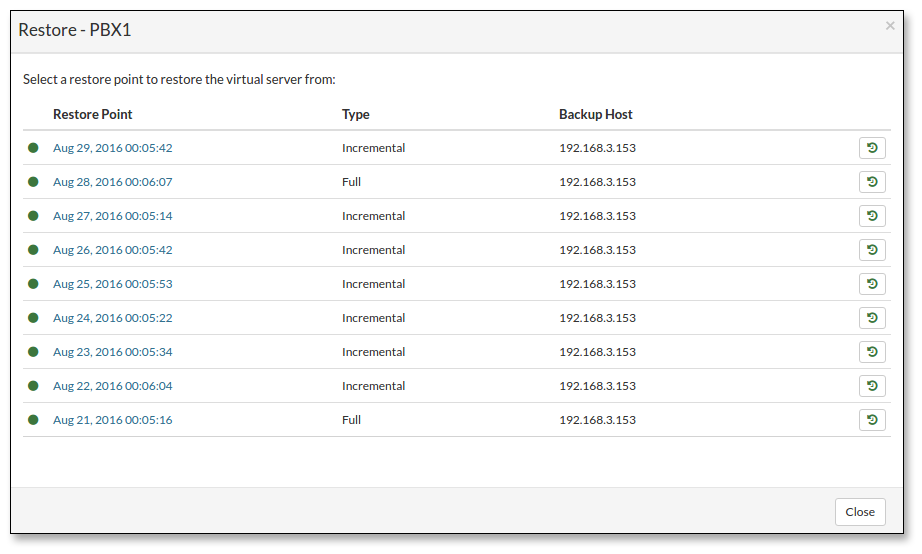The width and height of the screenshot is (922, 554).
Task: Click restore icon for Aug 22, 2016 backup
Action: click(x=872, y=386)
